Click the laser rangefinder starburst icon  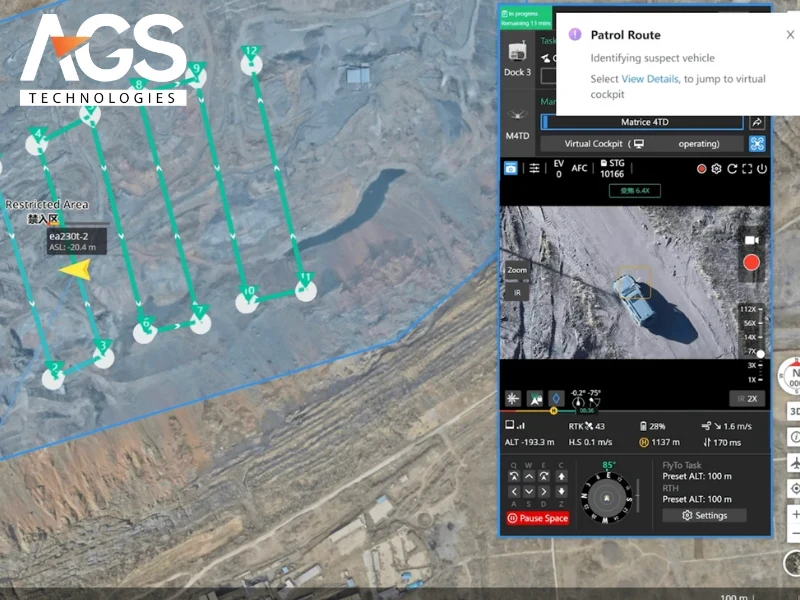click(x=512, y=398)
